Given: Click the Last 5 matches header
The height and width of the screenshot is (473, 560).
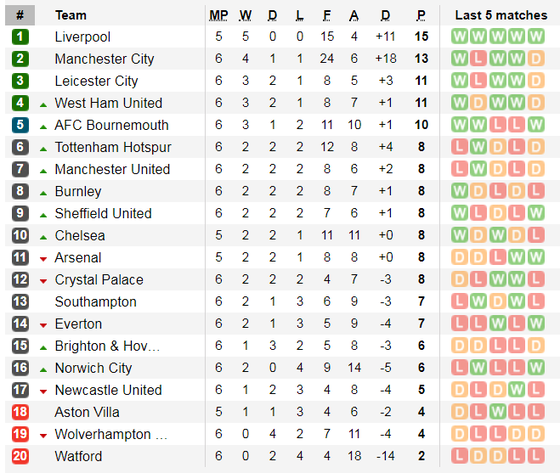Looking at the screenshot, I should (x=501, y=15).
